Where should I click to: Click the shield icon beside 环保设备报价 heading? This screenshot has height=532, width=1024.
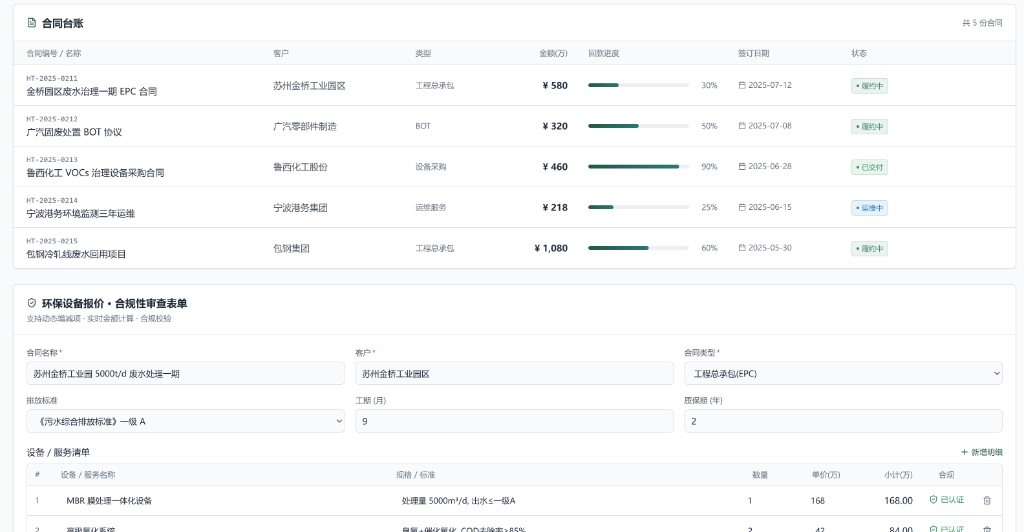tap(31, 303)
